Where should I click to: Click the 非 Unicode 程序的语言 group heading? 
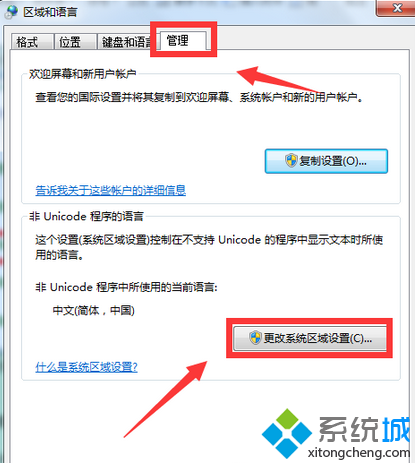point(86,216)
